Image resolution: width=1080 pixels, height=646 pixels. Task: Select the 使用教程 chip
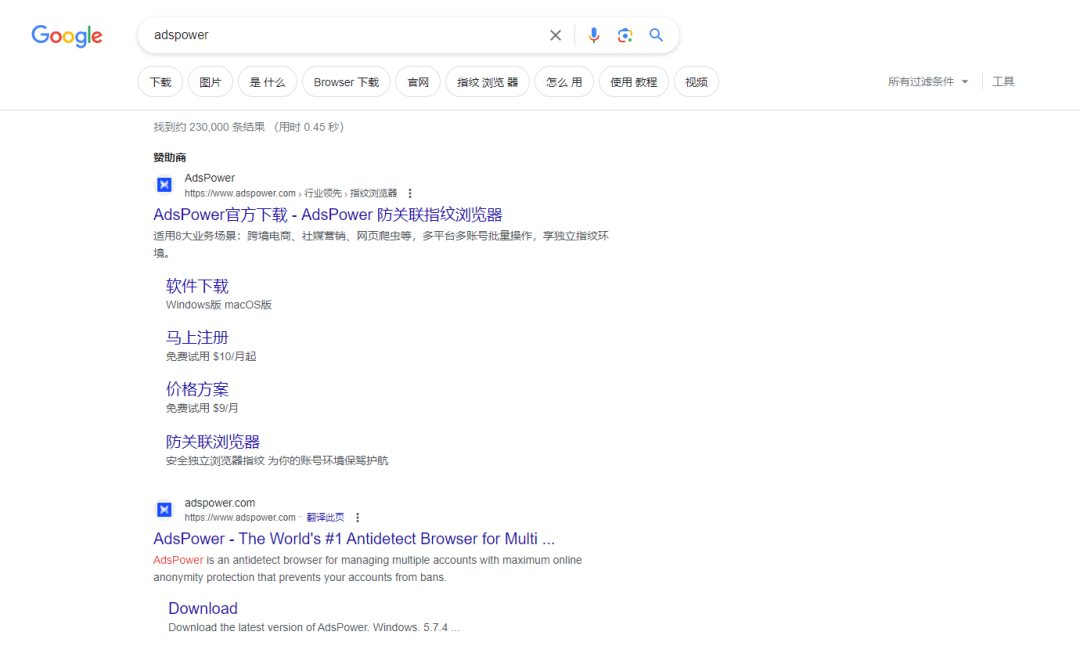pyautogui.click(x=633, y=81)
